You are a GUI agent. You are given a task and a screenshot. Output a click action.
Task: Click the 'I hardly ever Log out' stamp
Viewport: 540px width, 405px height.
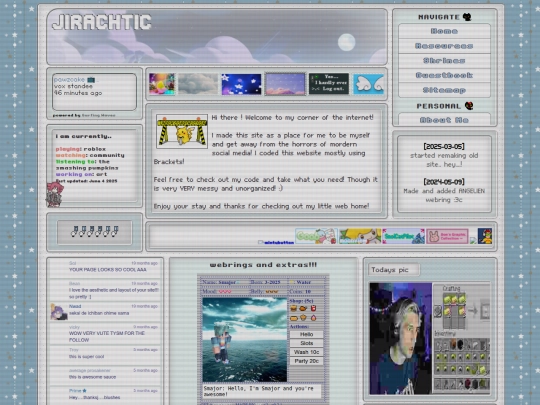tap(329, 84)
